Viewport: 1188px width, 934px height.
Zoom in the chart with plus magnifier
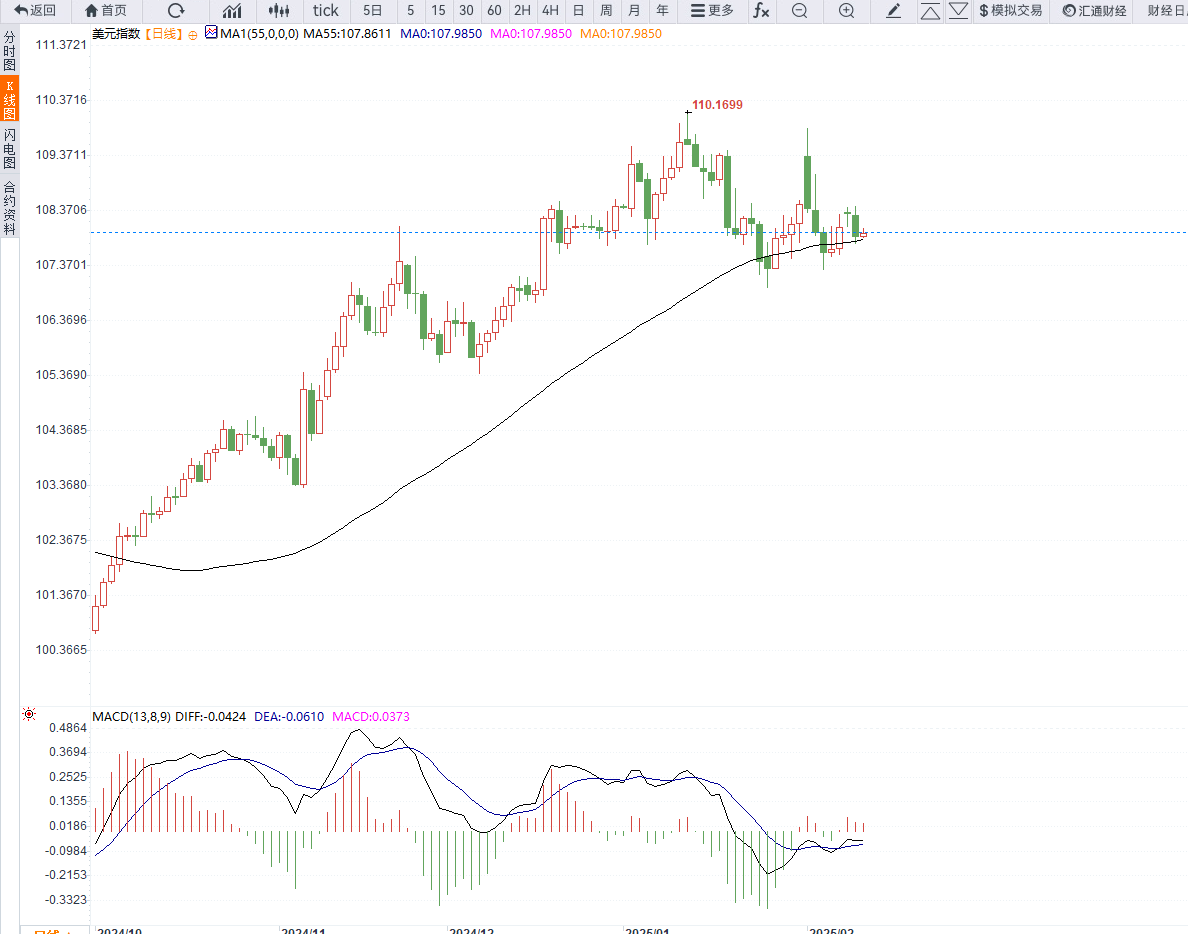[846, 11]
